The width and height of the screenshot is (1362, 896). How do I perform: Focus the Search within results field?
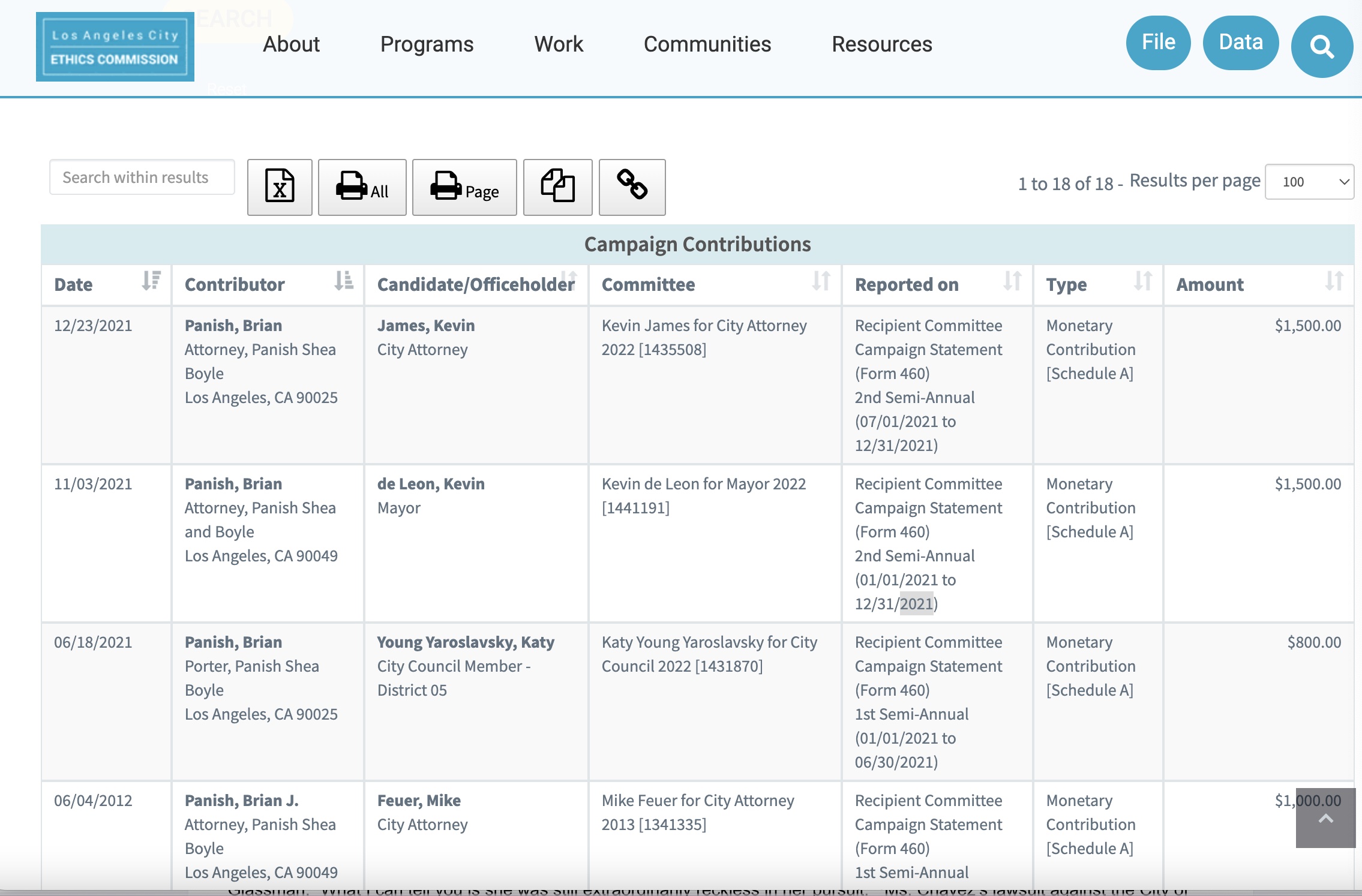point(142,178)
